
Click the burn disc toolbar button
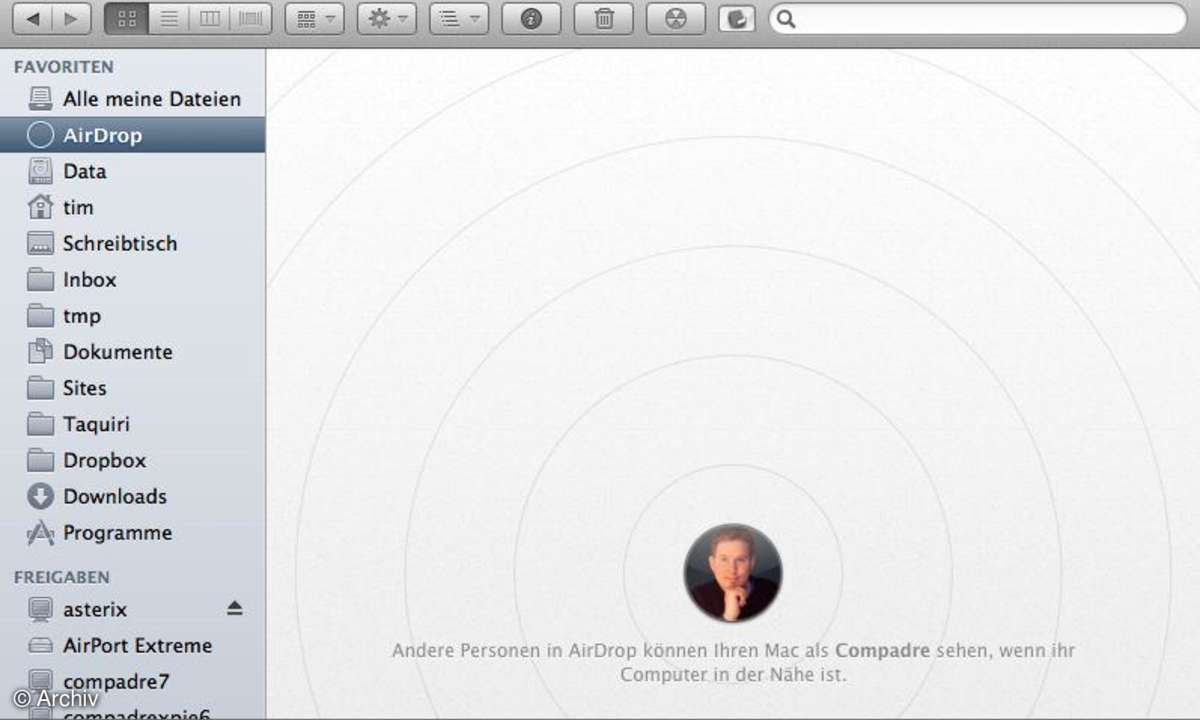tap(676, 18)
